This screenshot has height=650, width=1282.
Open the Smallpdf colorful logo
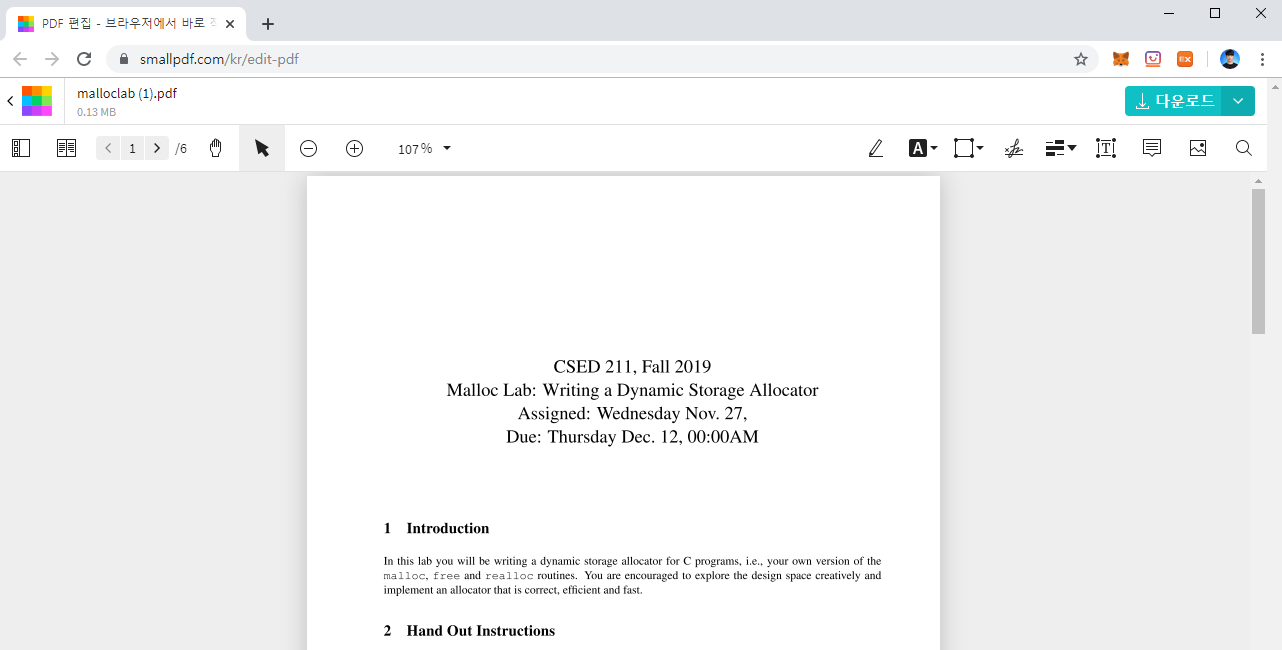click(x=37, y=101)
